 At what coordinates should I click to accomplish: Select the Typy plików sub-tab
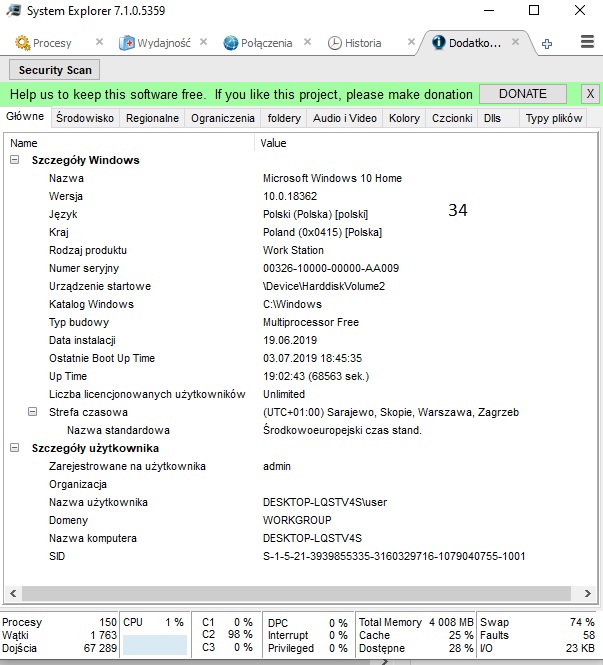pos(554,118)
